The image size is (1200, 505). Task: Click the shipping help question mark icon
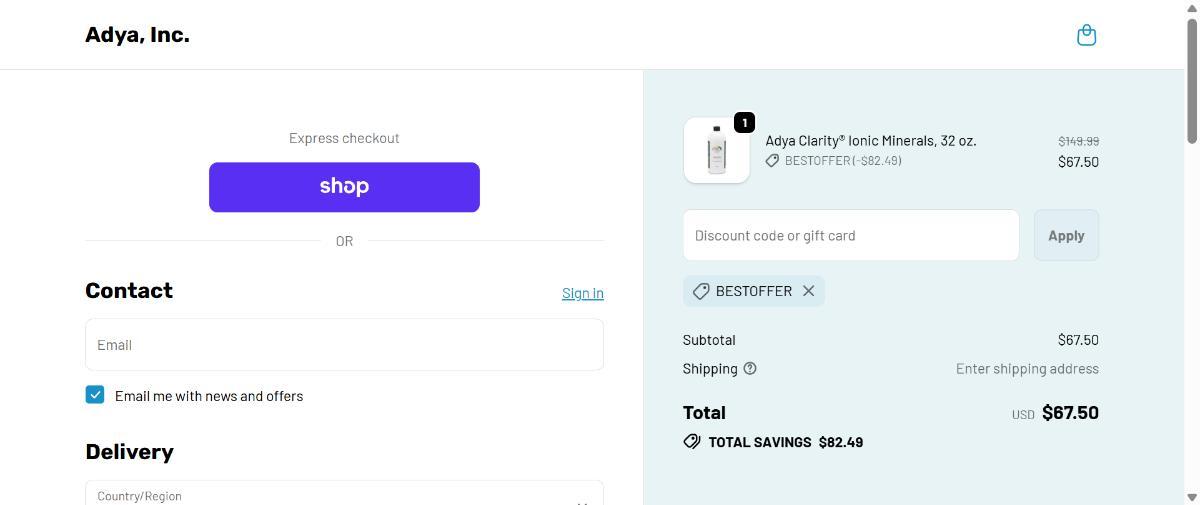tap(750, 368)
